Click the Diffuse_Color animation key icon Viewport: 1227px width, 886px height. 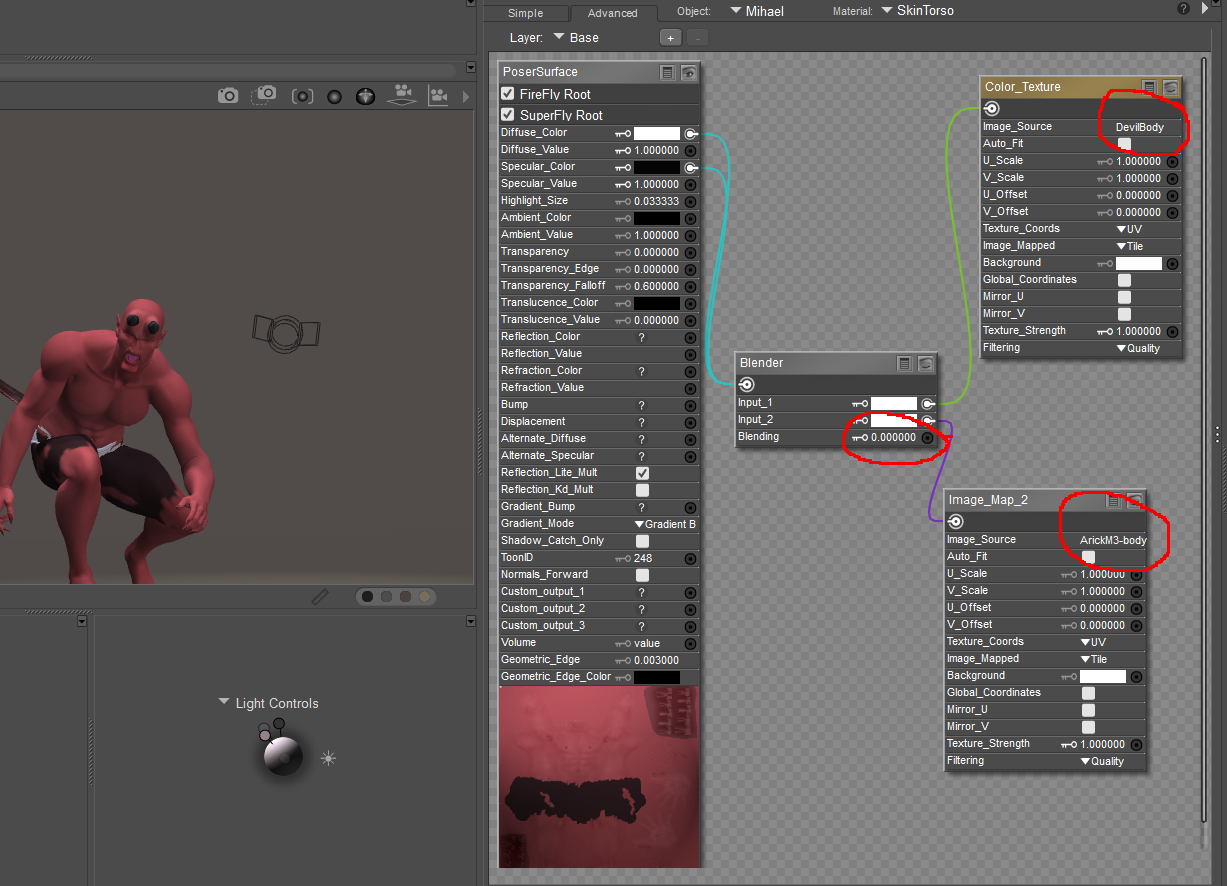[623, 133]
